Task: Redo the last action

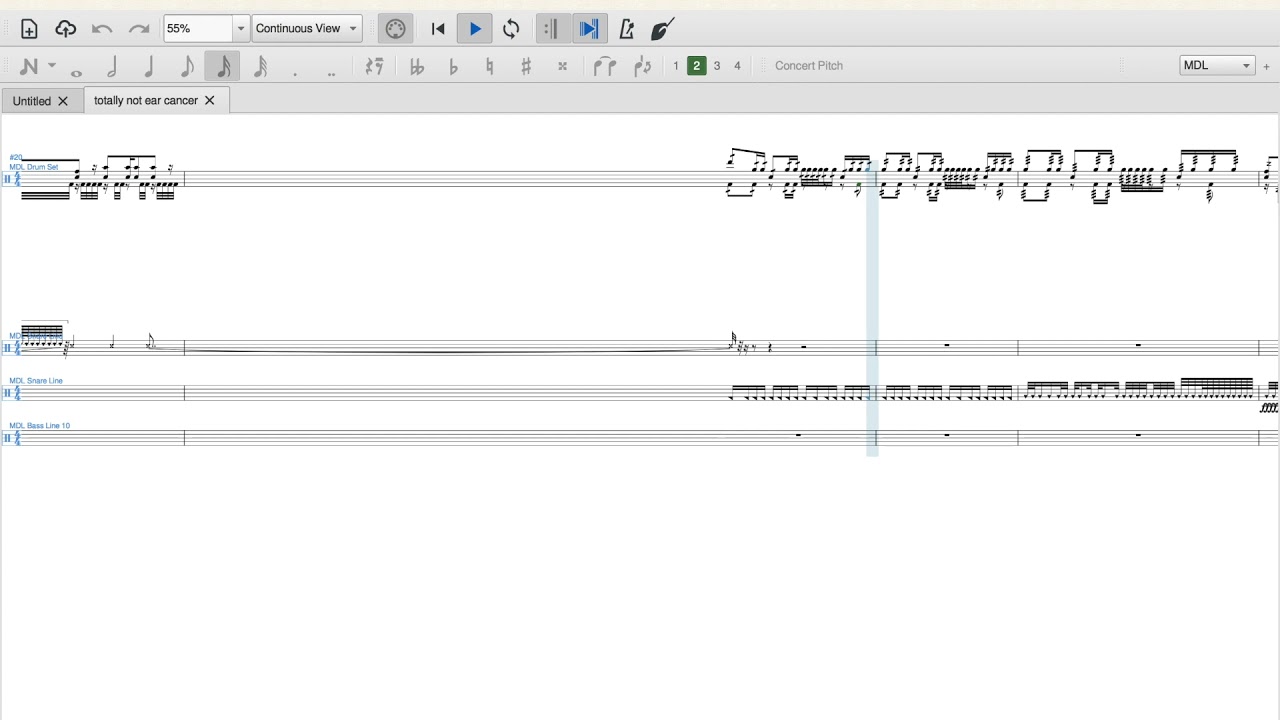Action: click(x=139, y=29)
